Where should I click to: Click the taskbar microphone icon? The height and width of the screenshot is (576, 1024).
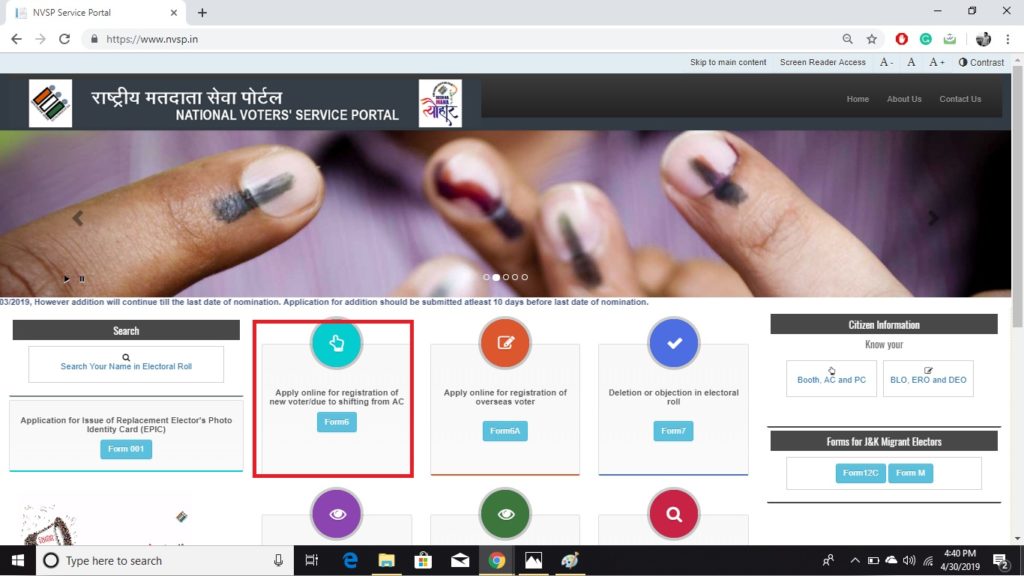[x=278, y=560]
